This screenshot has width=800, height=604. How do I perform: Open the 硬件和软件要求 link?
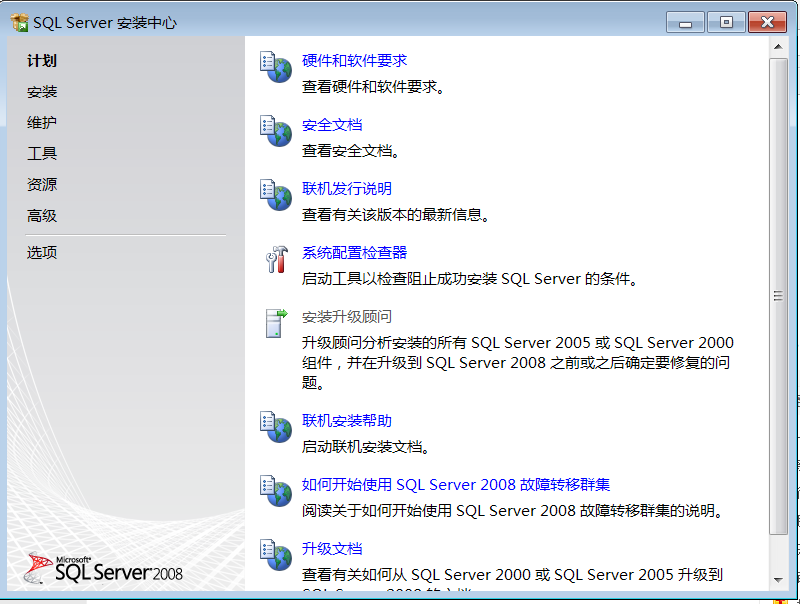coord(354,61)
